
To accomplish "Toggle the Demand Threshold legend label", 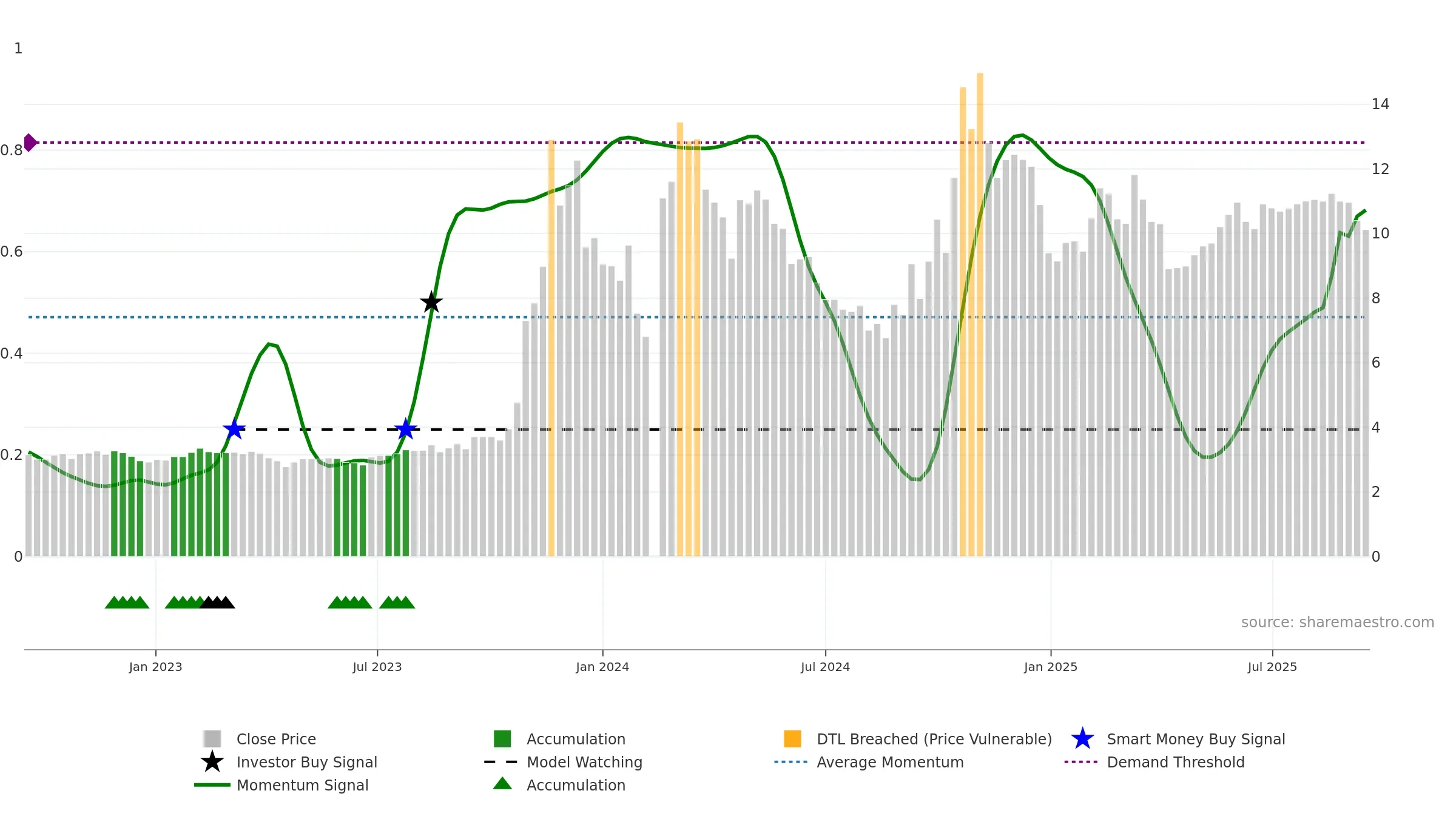I will pos(1175,762).
